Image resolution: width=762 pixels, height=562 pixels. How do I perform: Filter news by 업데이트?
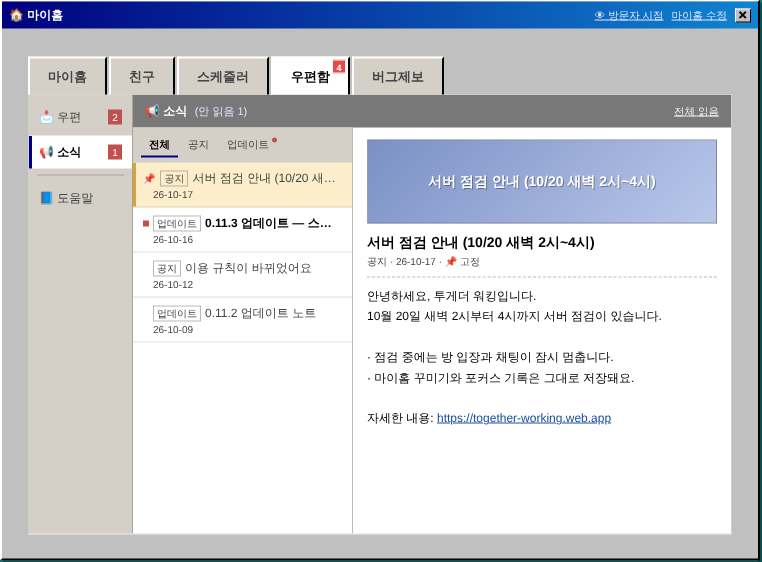click(248, 145)
